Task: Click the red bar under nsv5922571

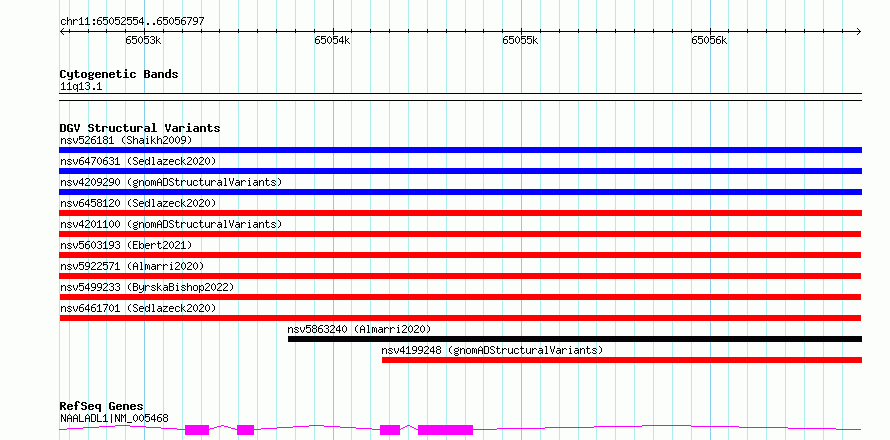Action: tap(460, 276)
